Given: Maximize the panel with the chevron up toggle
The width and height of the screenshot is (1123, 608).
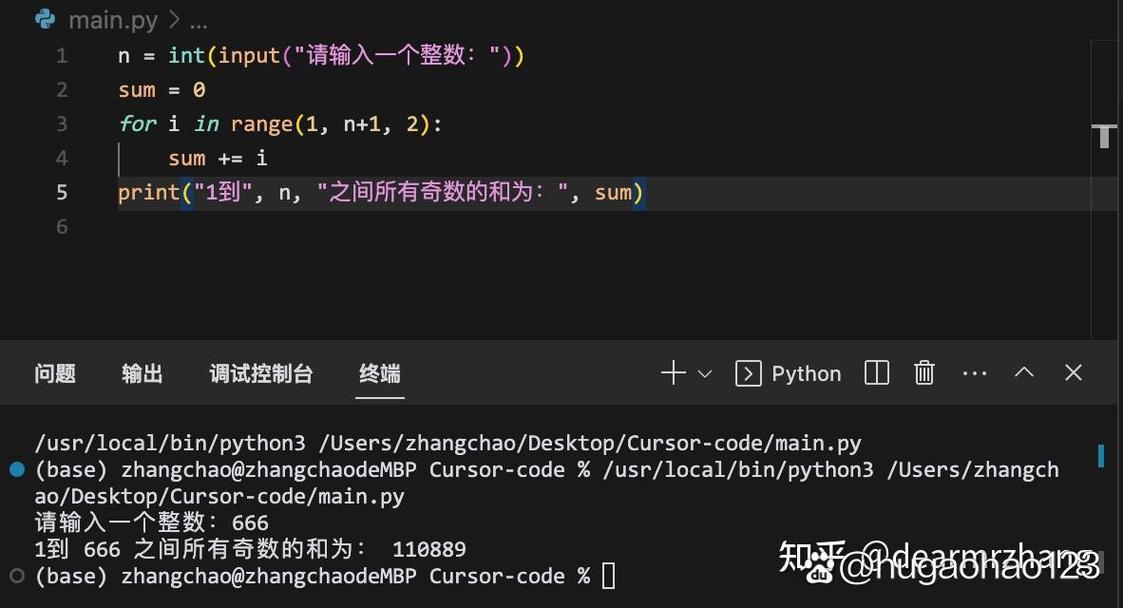Looking at the screenshot, I should click(x=1024, y=372).
